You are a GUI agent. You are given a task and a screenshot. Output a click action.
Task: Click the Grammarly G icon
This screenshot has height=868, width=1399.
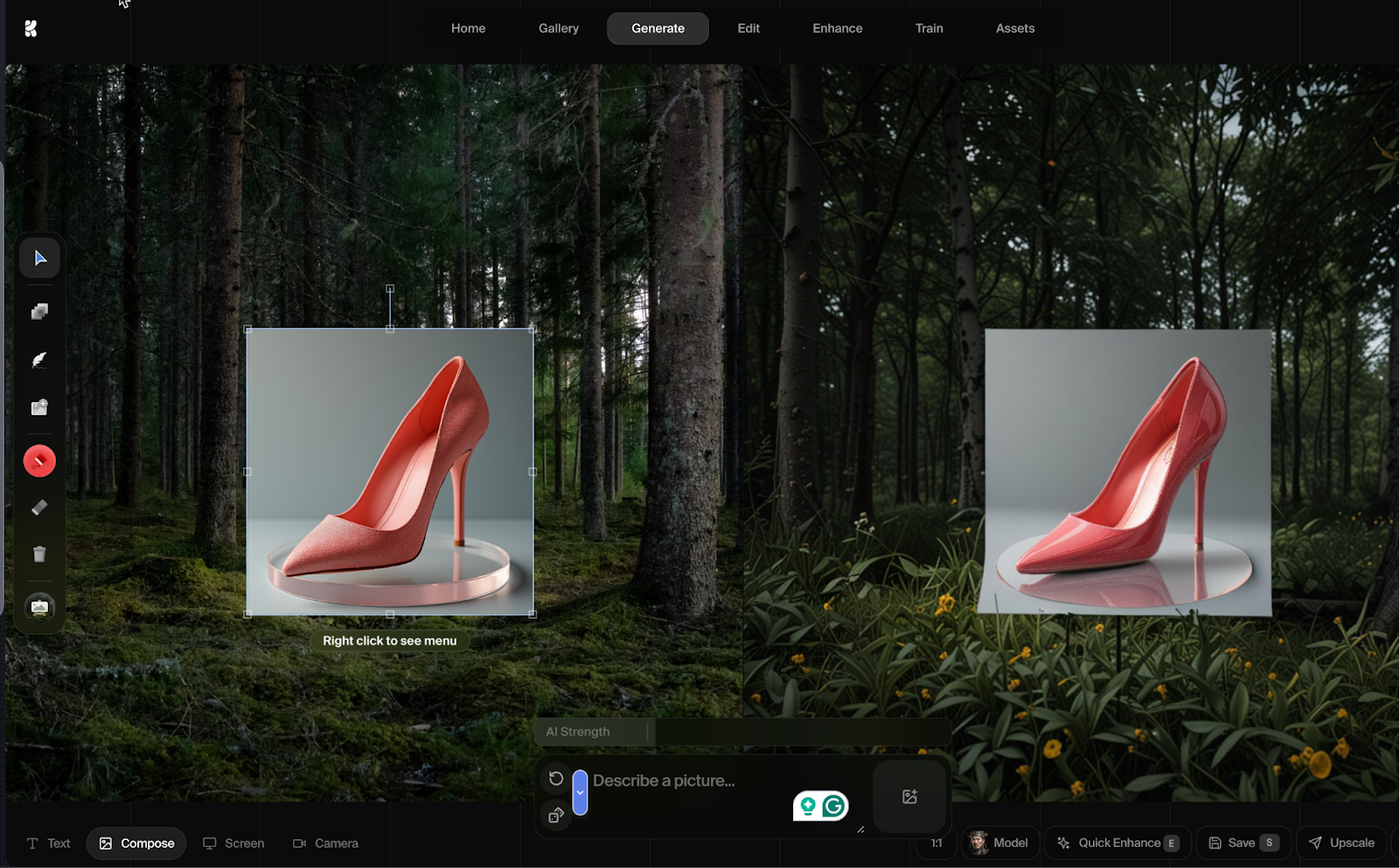tap(834, 806)
